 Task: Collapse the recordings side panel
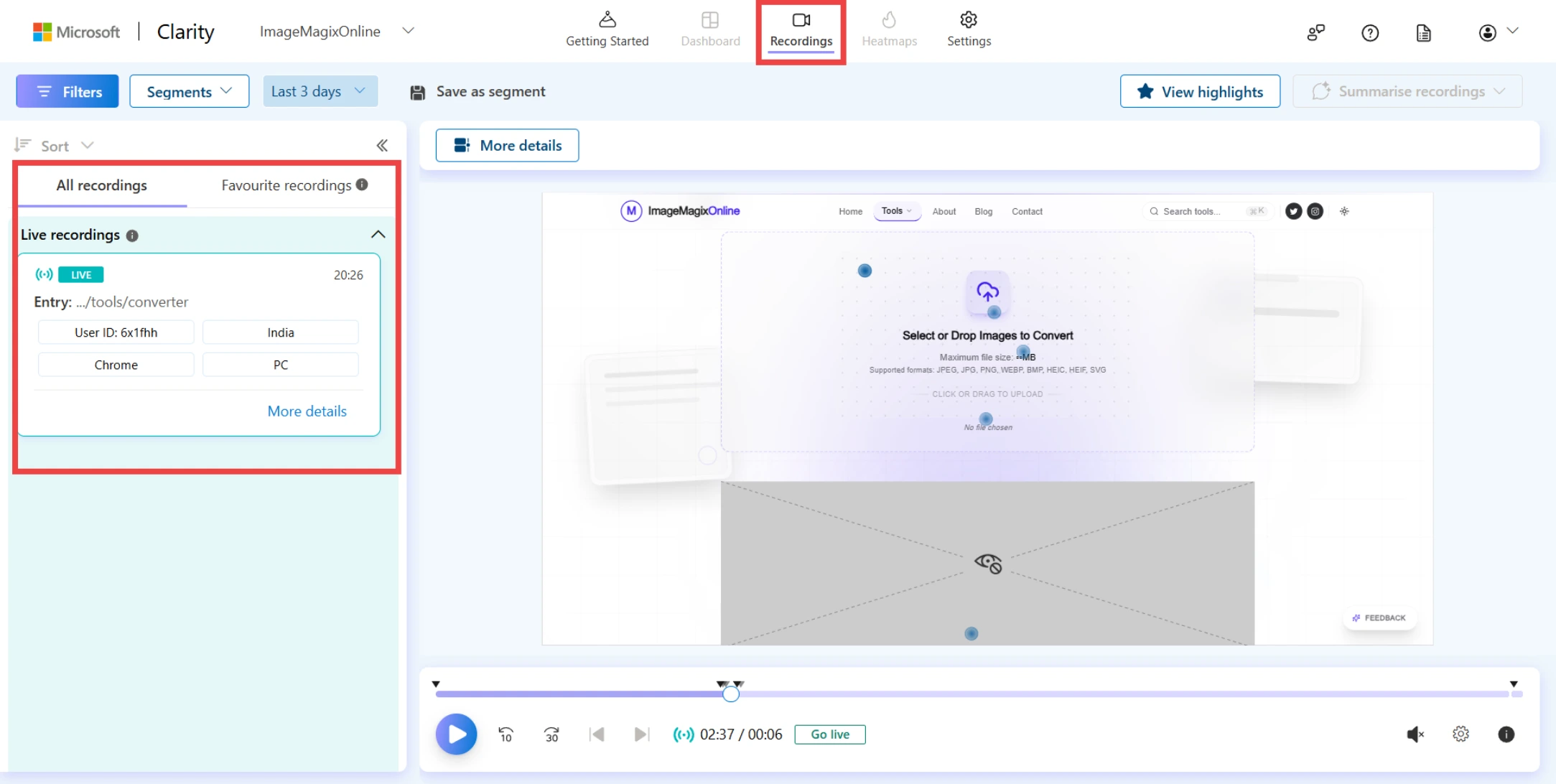click(382, 146)
